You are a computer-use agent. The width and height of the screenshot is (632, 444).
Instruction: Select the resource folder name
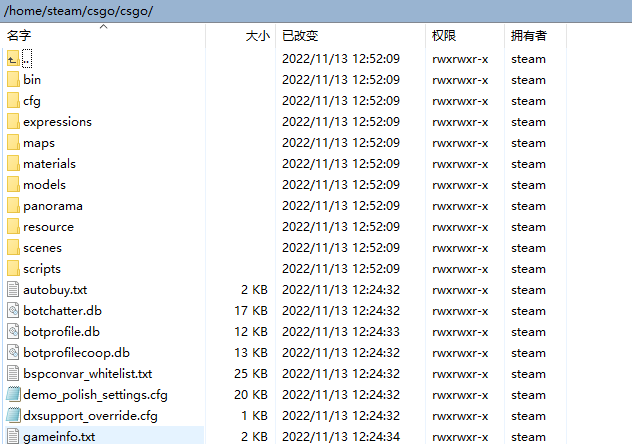tap(48, 227)
